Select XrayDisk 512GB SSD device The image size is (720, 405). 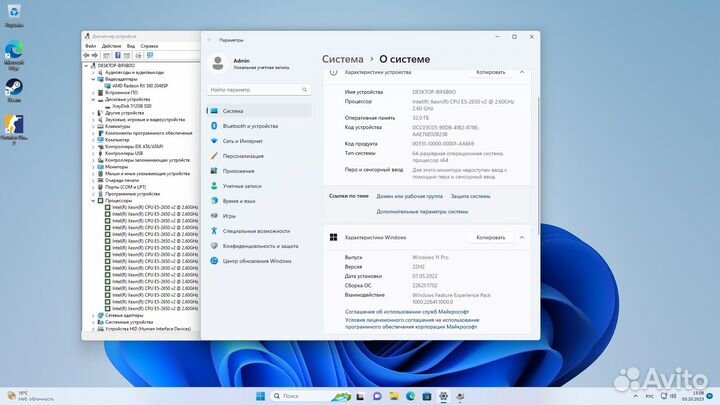point(132,106)
